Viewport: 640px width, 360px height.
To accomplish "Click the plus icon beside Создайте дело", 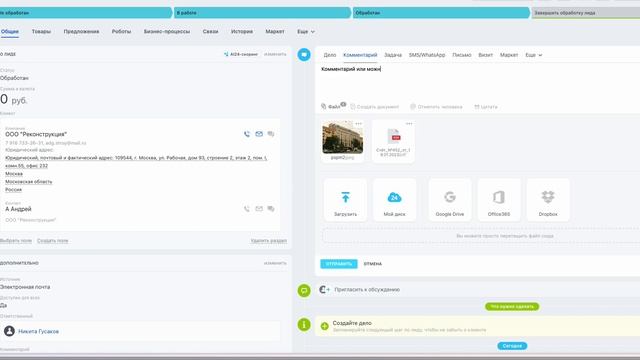I will [324, 326].
